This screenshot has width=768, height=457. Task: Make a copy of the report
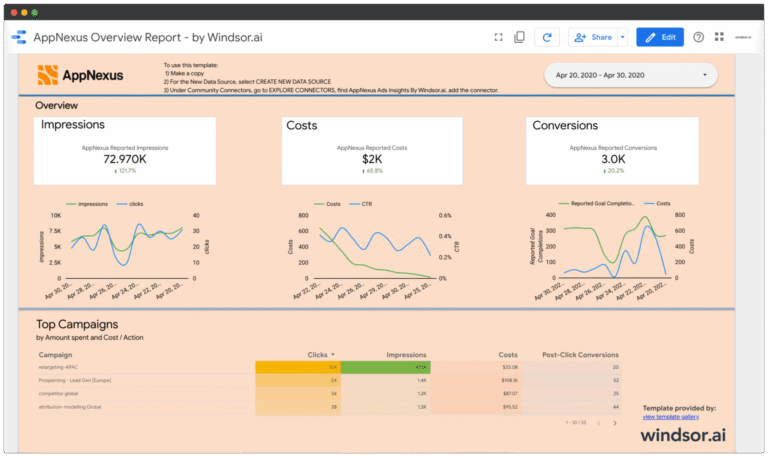(520, 37)
